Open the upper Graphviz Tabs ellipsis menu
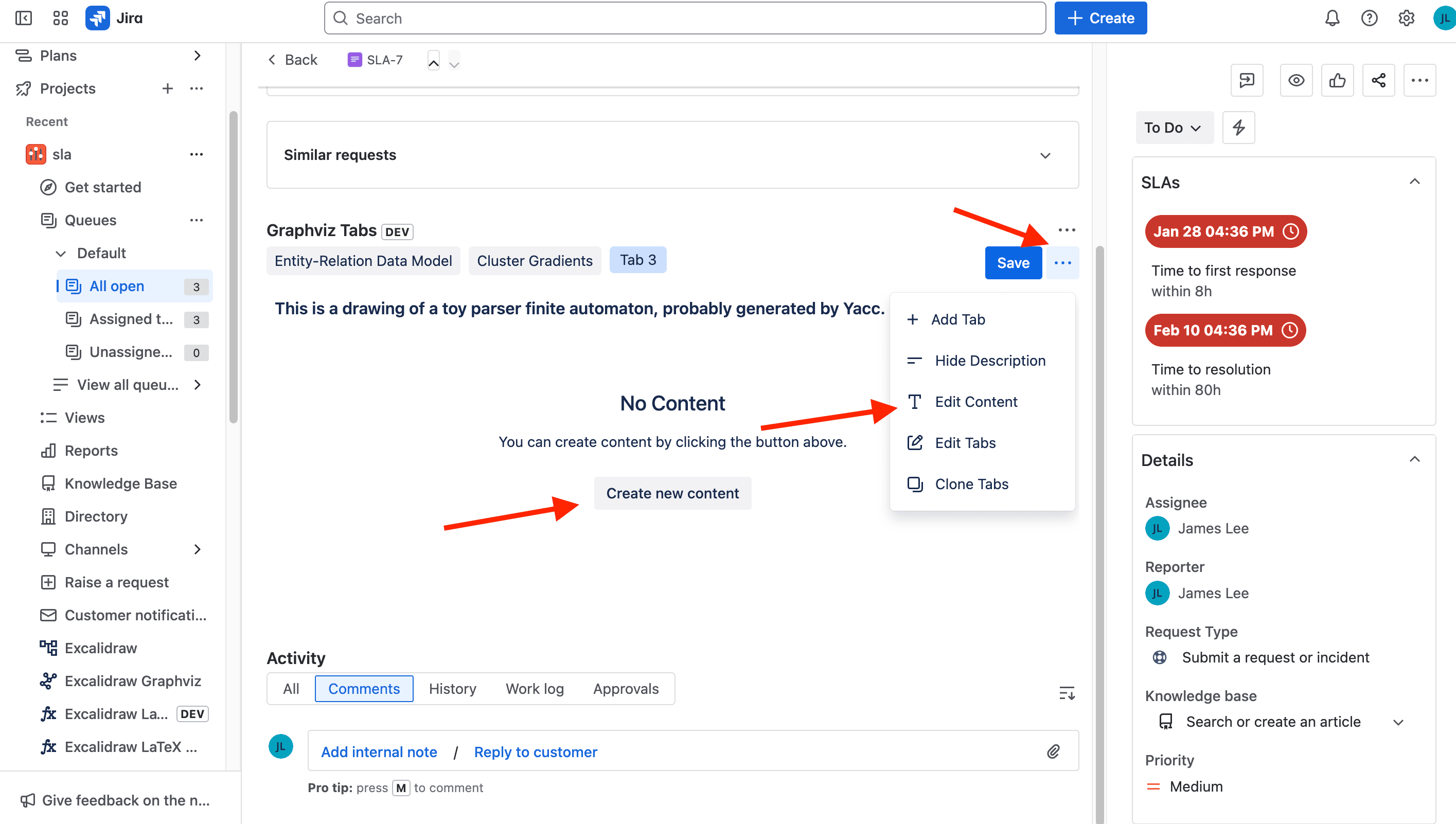This screenshot has width=1456, height=824. [x=1067, y=230]
